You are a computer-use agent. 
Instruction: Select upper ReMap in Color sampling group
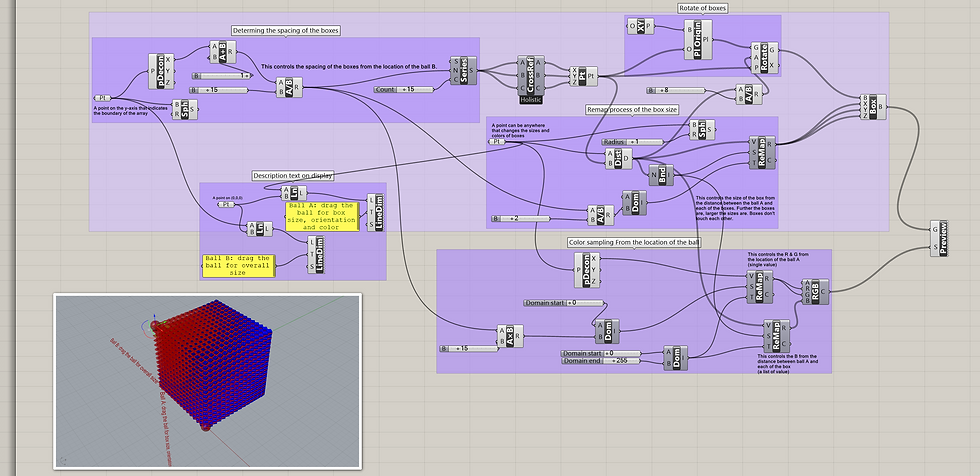click(x=760, y=287)
